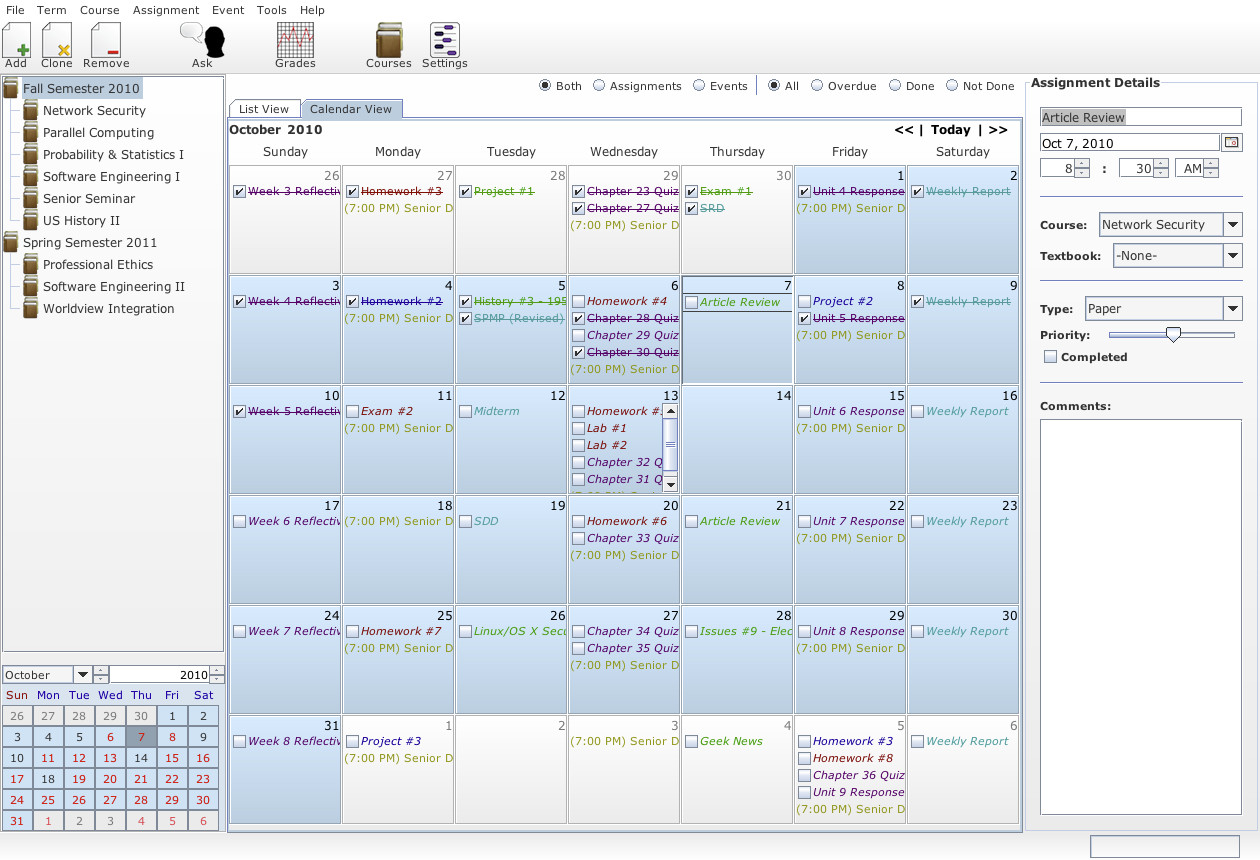Increase the year 2010 stepper
Screen dimensions: 1260x860
(x=217, y=671)
